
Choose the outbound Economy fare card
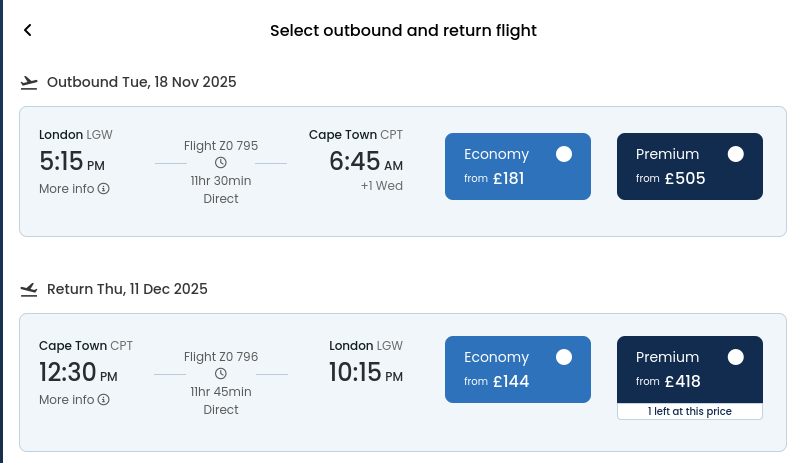[518, 166]
